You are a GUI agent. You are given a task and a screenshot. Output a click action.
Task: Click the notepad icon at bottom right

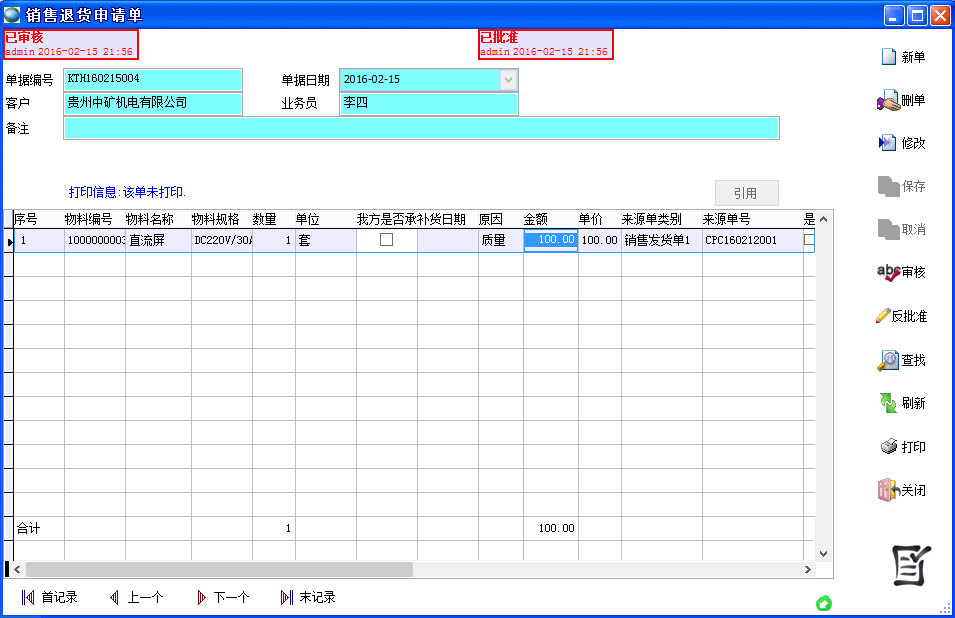tap(911, 567)
